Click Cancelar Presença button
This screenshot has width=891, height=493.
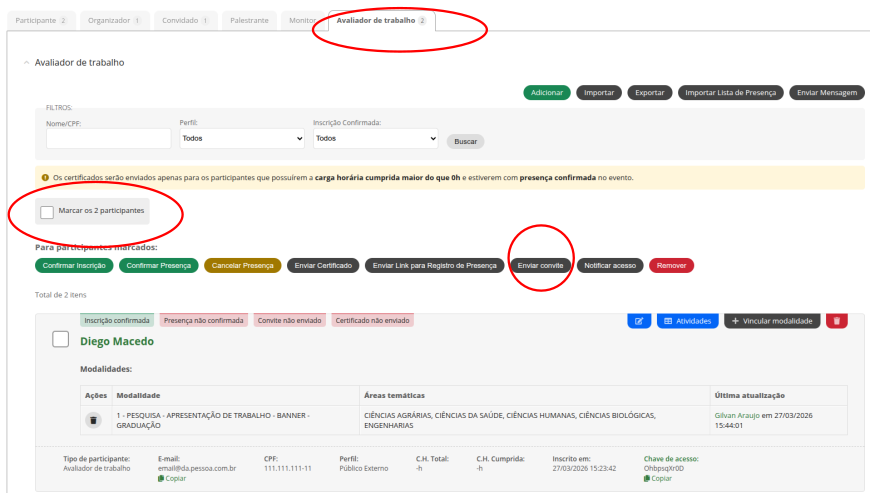pyautogui.click(x=243, y=265)
